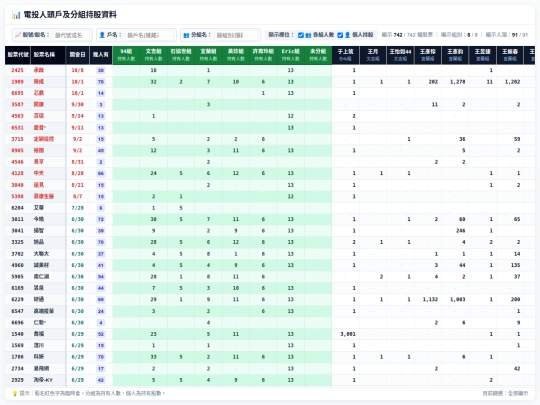Click the 246 shares value in row 3041

tap(461, 231)
